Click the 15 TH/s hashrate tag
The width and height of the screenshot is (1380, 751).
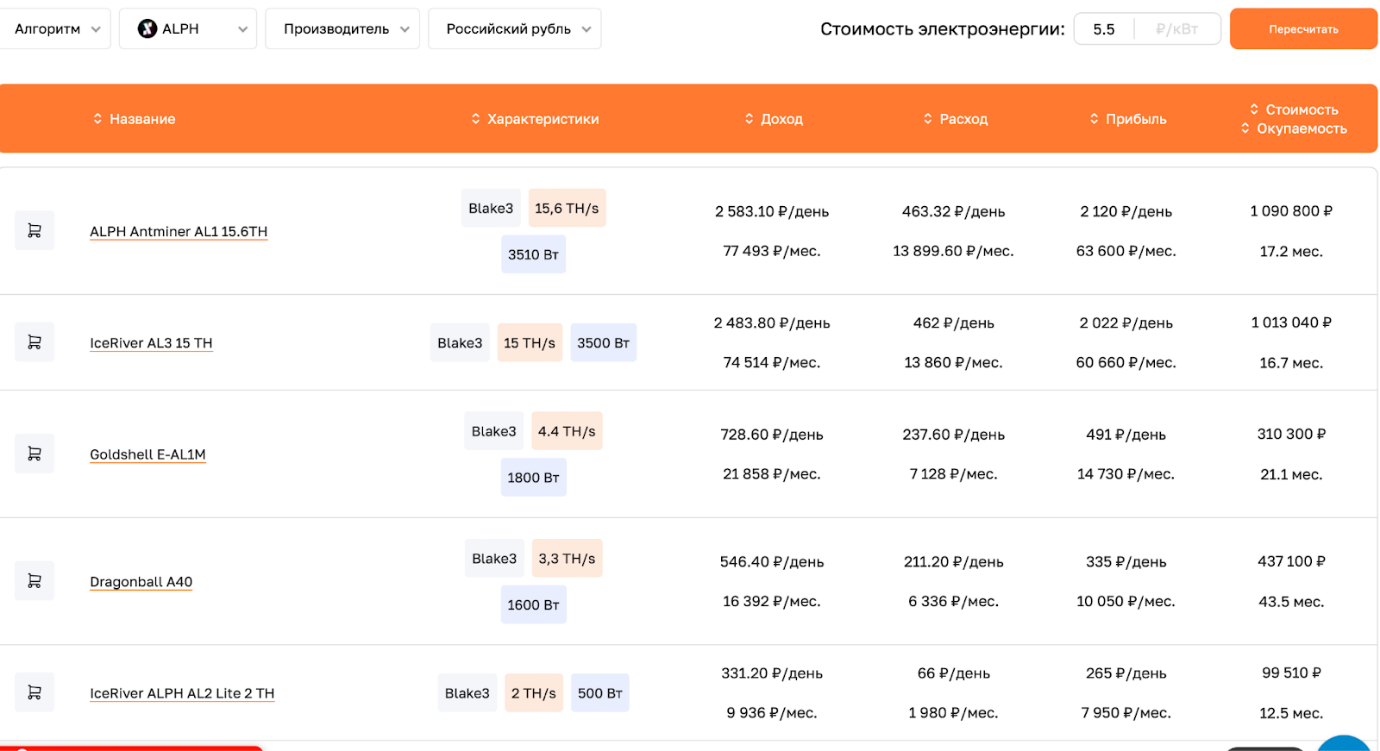point(530,343)
